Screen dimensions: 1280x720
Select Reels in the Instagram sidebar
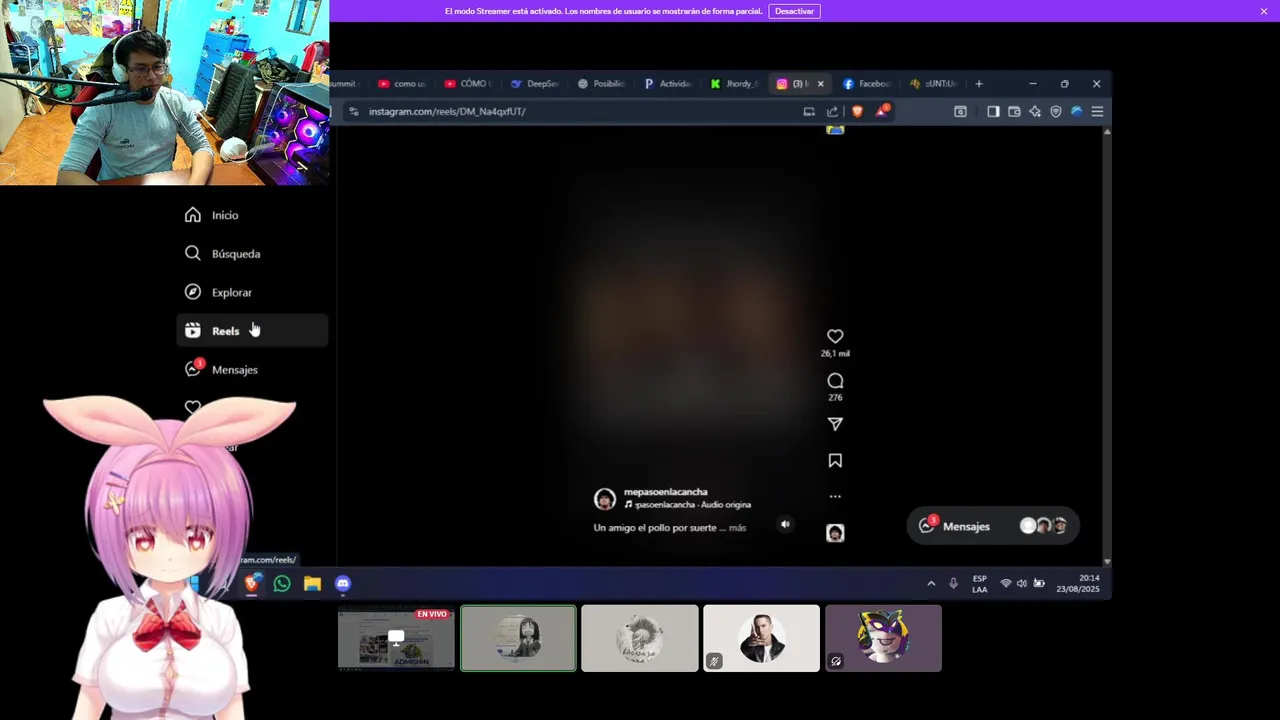(252, 331)
